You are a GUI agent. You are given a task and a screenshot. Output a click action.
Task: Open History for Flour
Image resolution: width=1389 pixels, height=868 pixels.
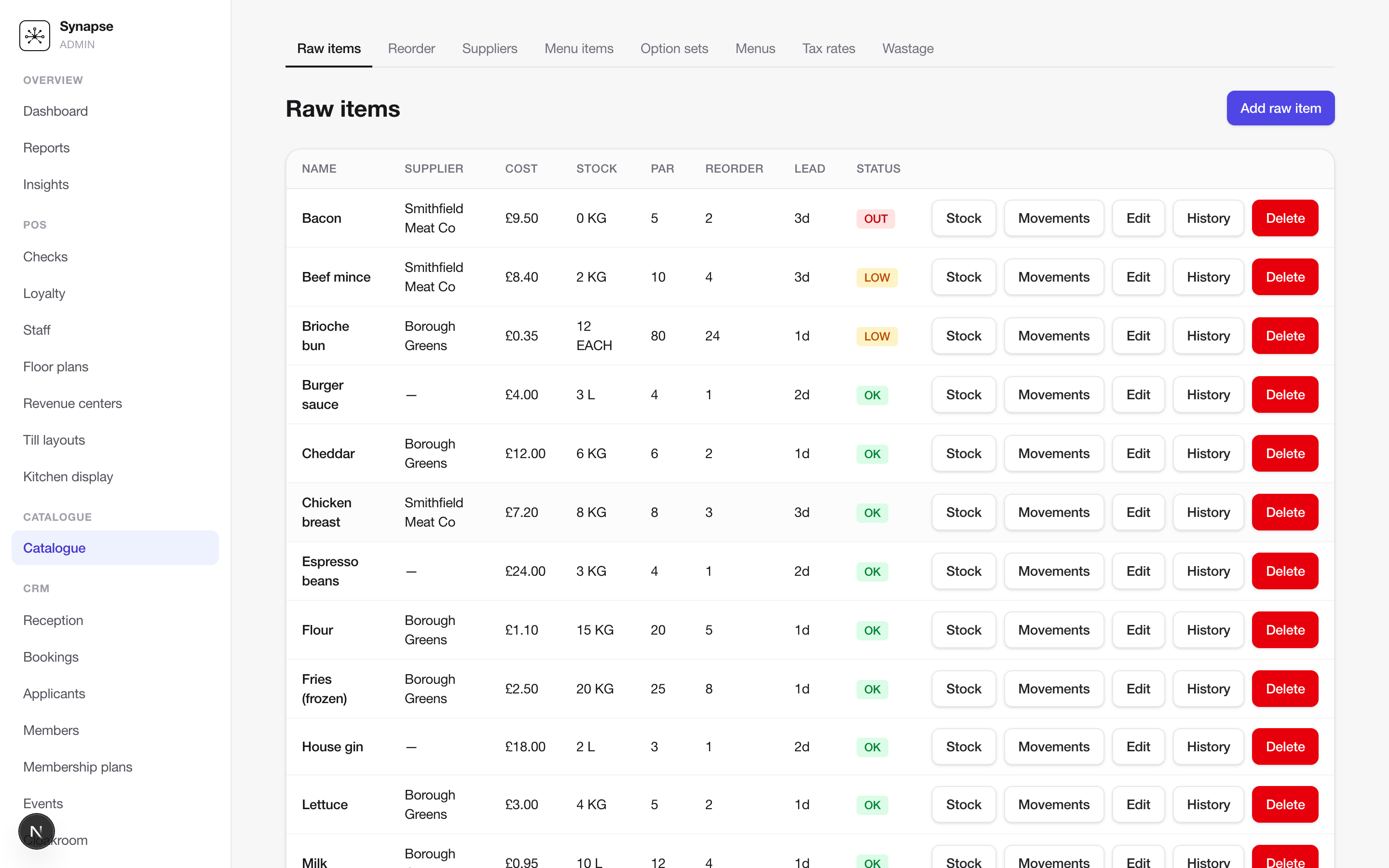(1208, 630)
